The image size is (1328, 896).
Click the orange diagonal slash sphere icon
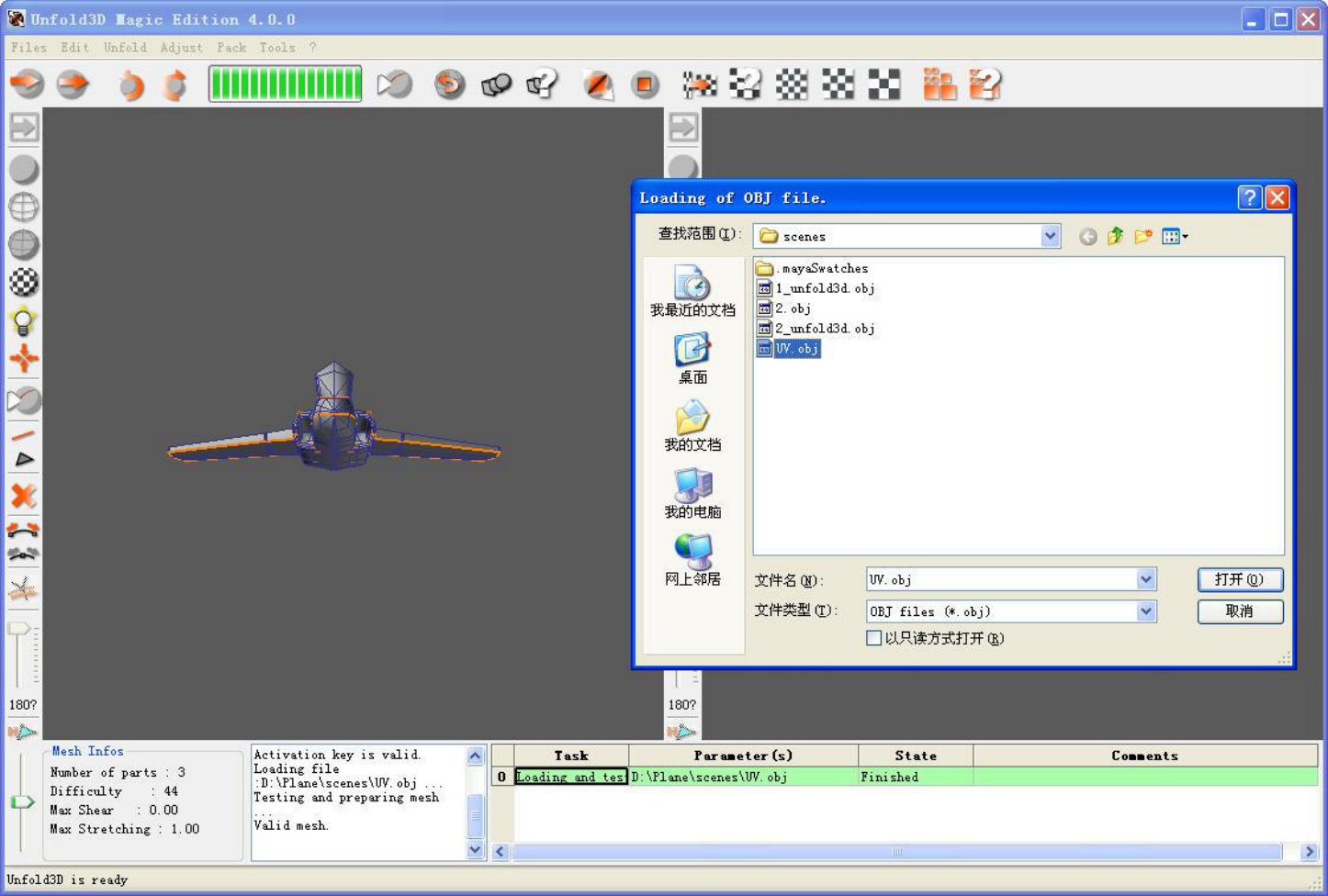(599, 84)
